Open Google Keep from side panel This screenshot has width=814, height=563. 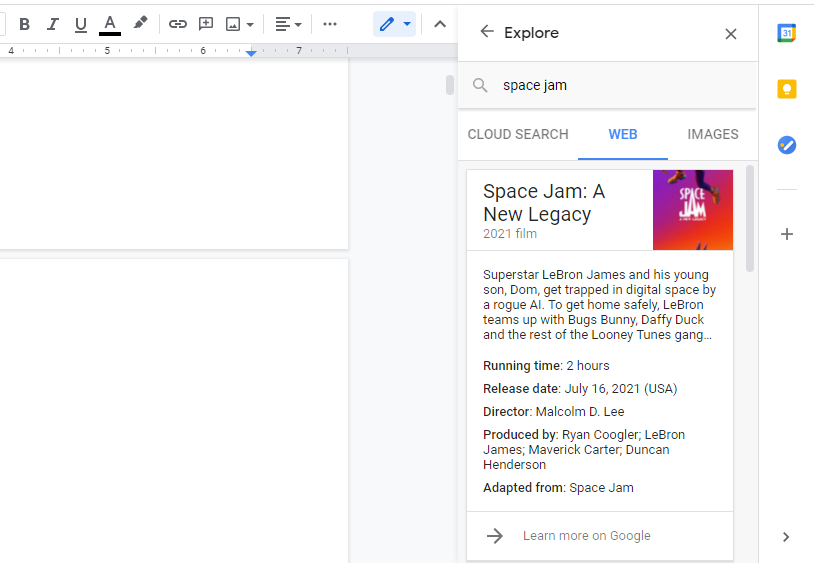[x=787, y=89]
